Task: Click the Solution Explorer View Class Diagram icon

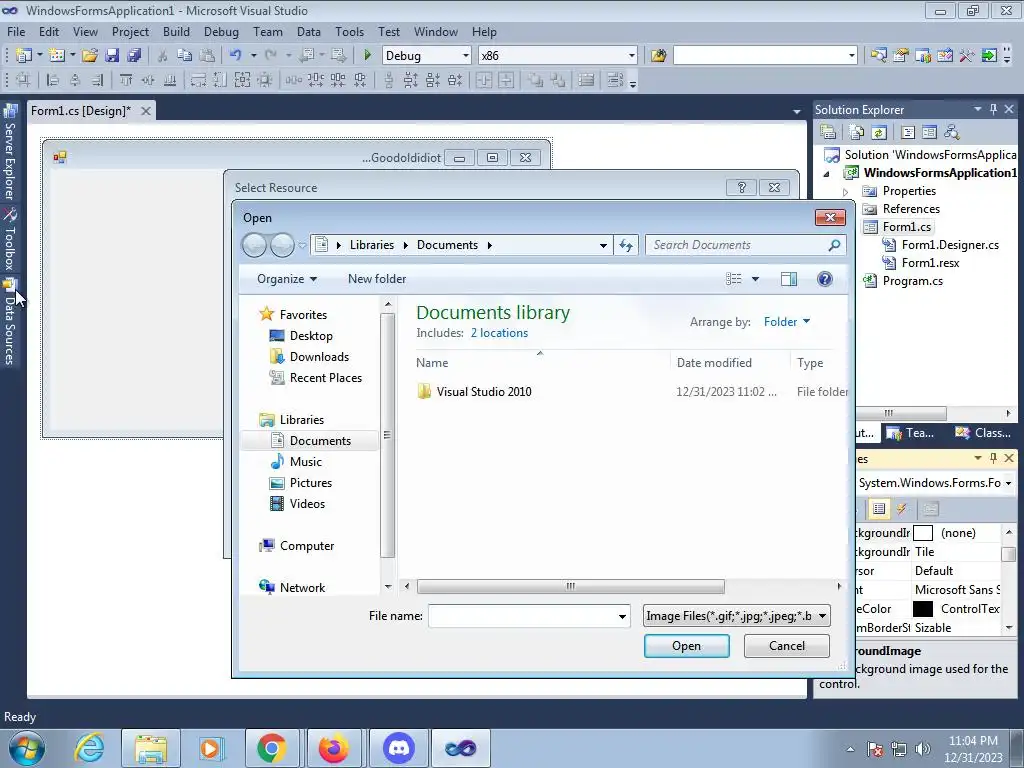Action: 952,133
